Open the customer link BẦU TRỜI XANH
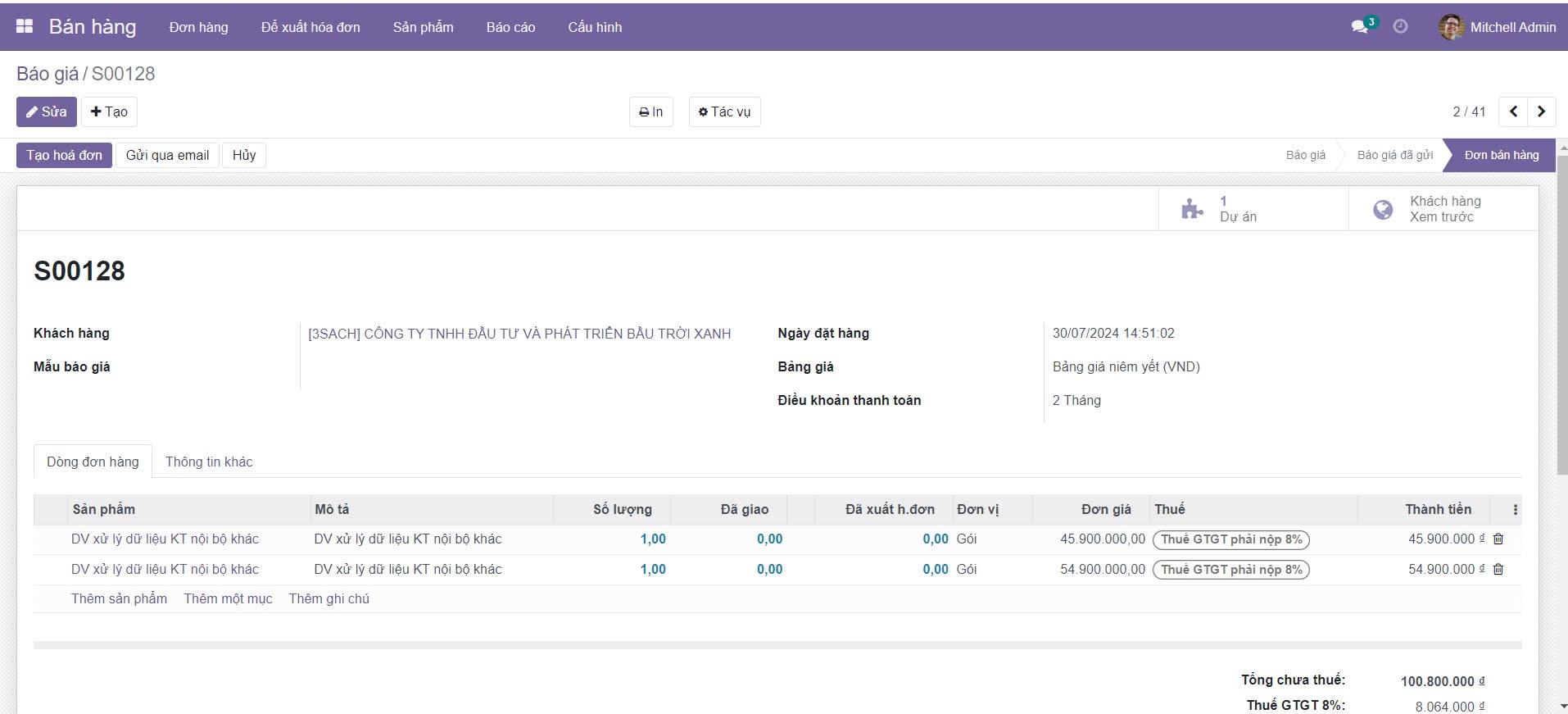The height and width of the screenshot is (714, 1568). (519, 334)
